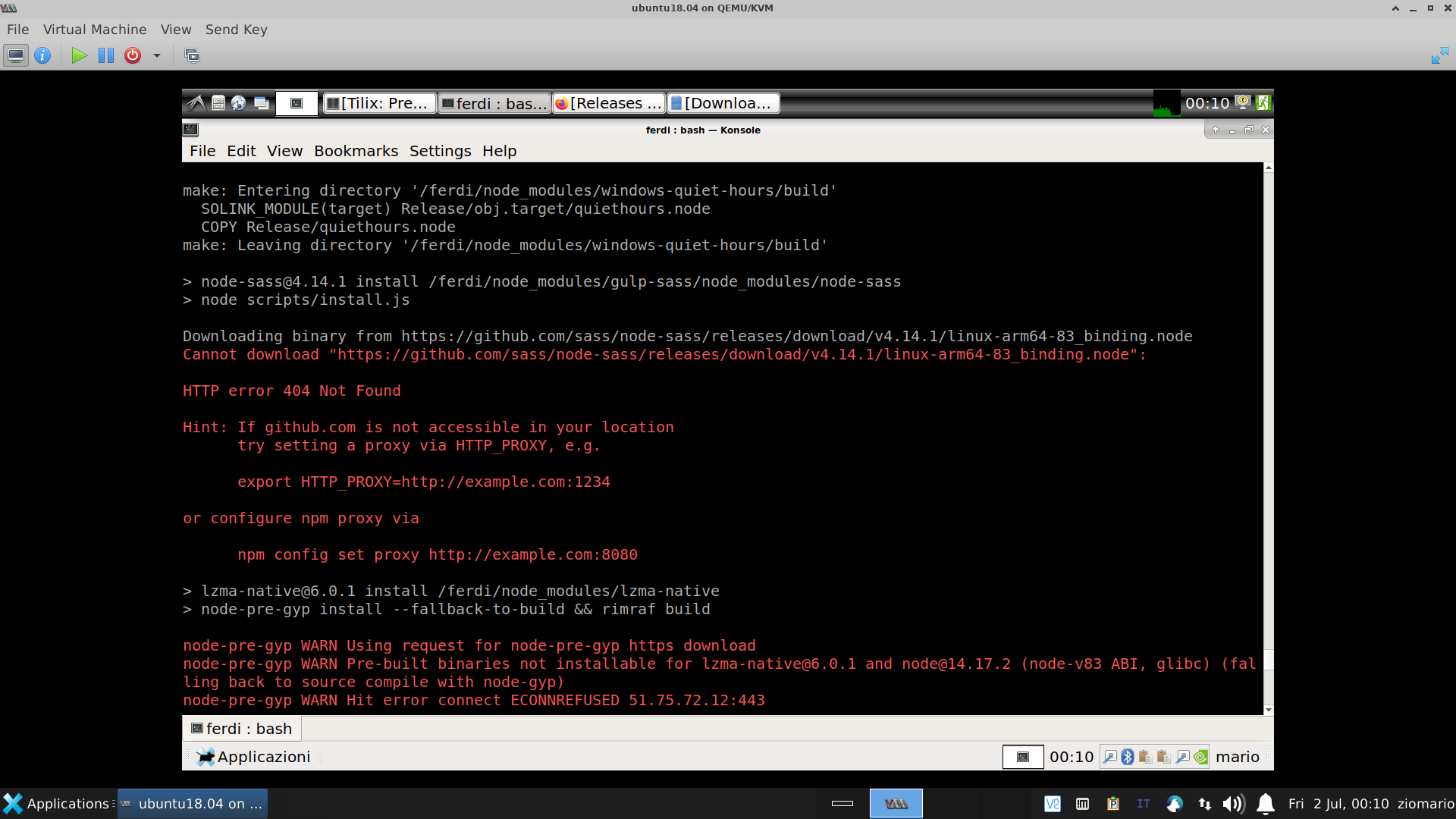
Task: Toggle fullscreen mode for VM viewer
Action: (x=1439, y=55)
